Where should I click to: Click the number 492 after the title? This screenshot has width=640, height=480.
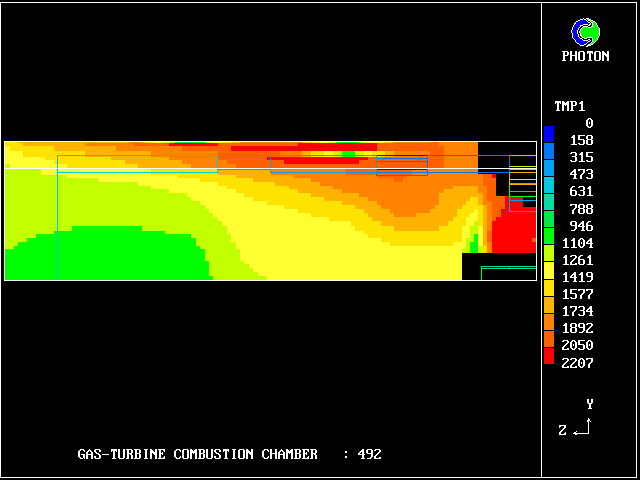coord(369,454)
